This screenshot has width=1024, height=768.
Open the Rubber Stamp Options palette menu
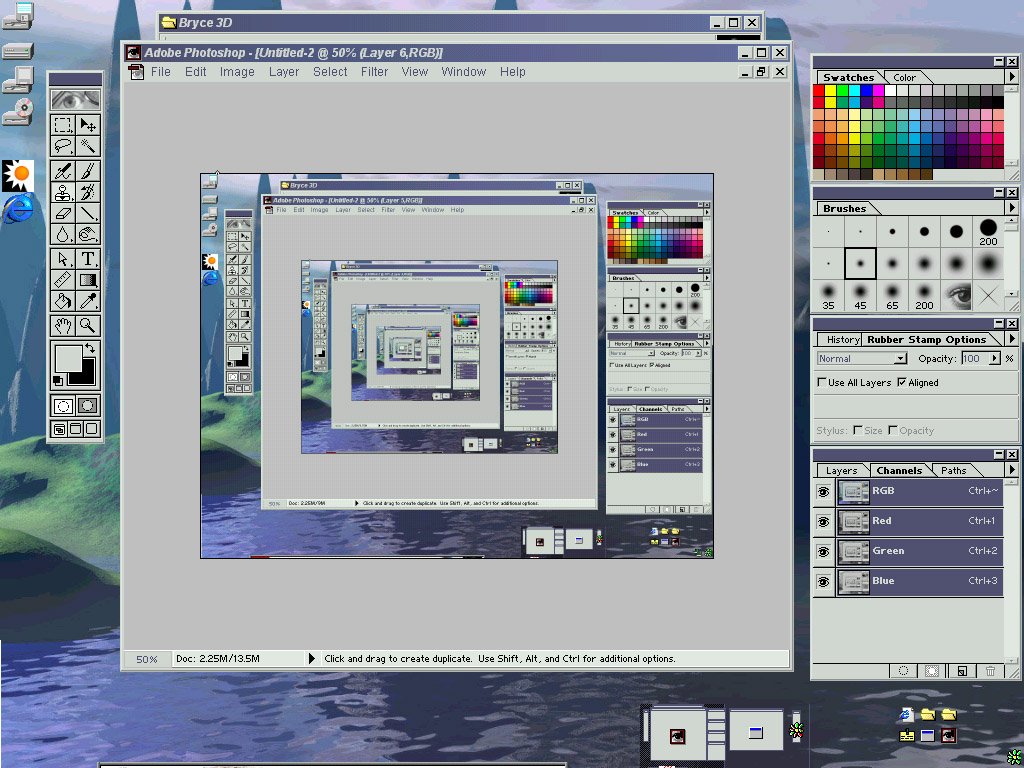click(1012, 340)
